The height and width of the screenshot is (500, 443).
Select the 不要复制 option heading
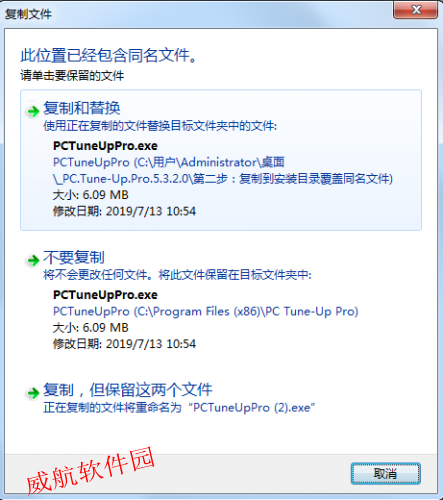[x=74, y=257]
